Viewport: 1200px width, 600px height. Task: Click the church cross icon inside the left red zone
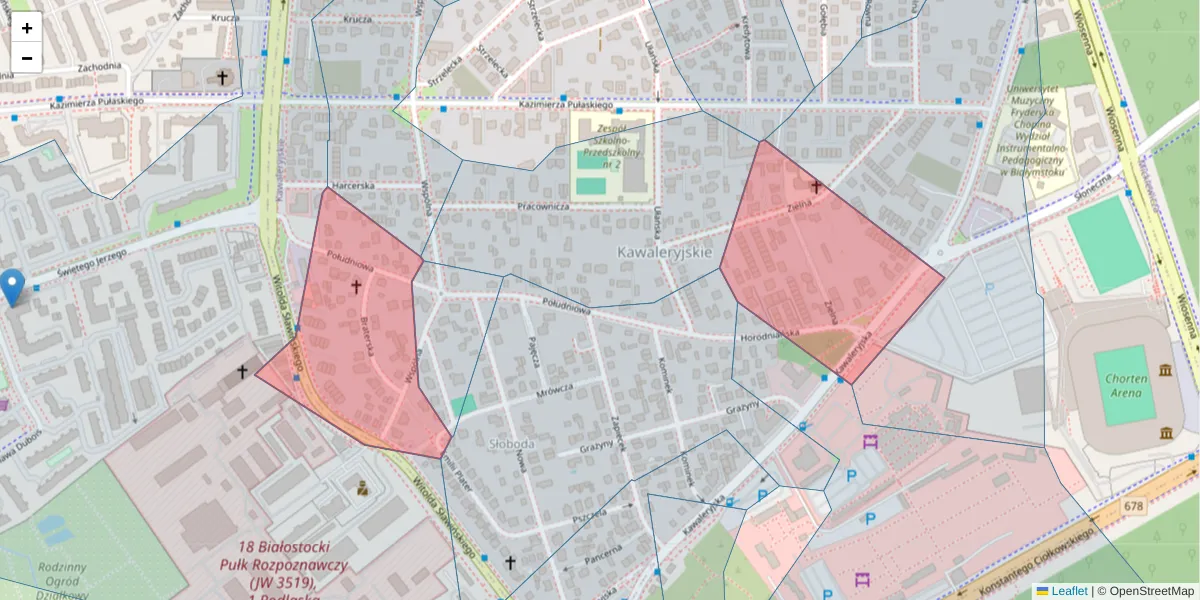click(x=356, y=288)
